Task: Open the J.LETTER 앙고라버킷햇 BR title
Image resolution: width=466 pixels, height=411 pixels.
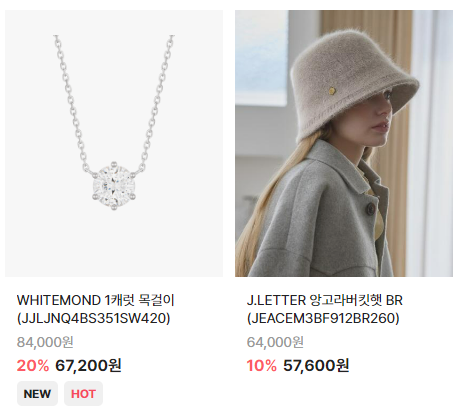Action: coord(325,300)
